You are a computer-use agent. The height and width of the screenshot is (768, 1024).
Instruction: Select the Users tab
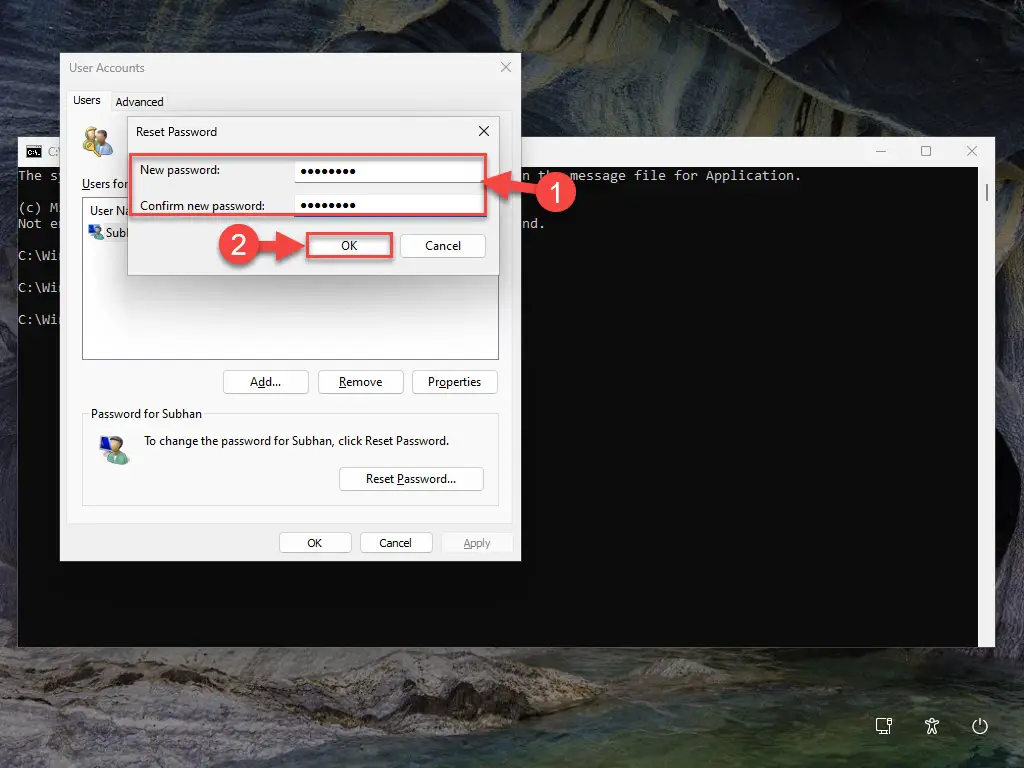[x=87, y=101]
